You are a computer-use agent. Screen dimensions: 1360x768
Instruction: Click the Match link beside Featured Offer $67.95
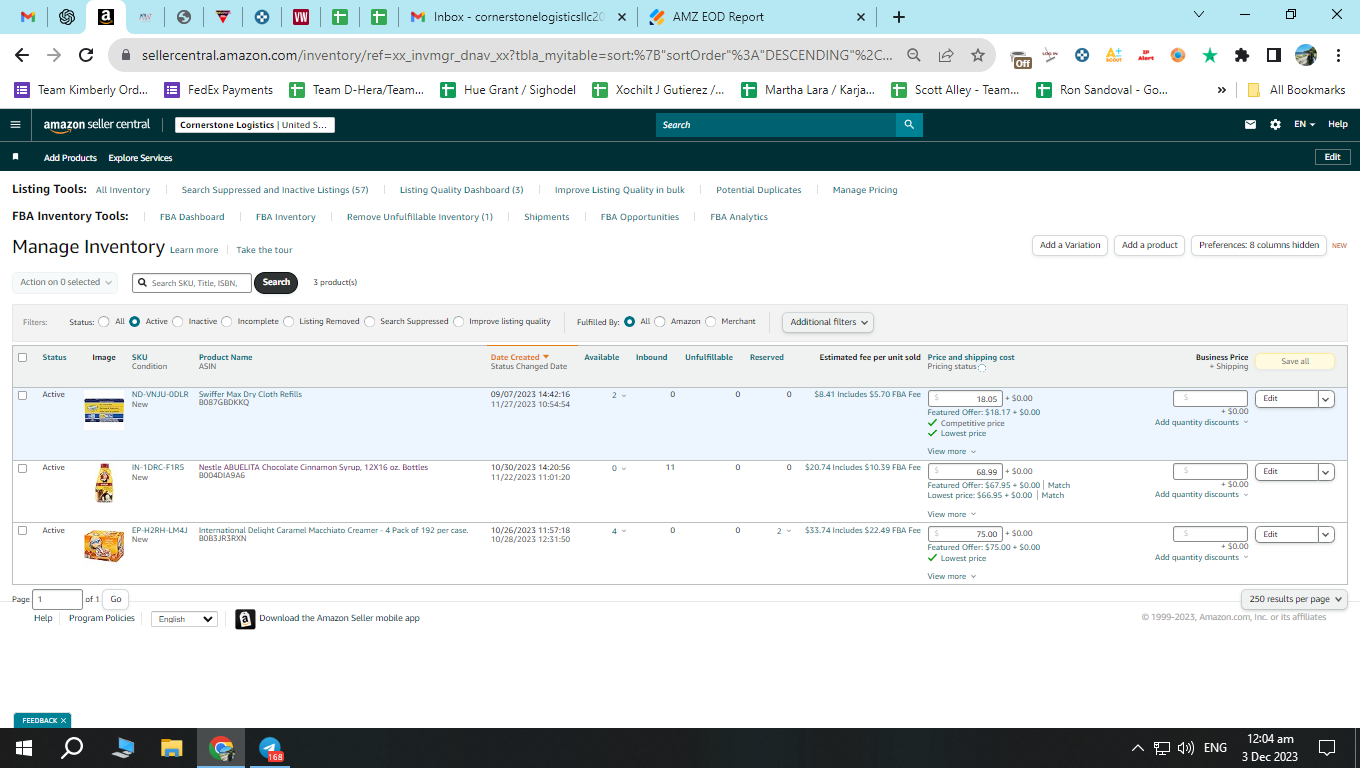tap(1059, 485)
